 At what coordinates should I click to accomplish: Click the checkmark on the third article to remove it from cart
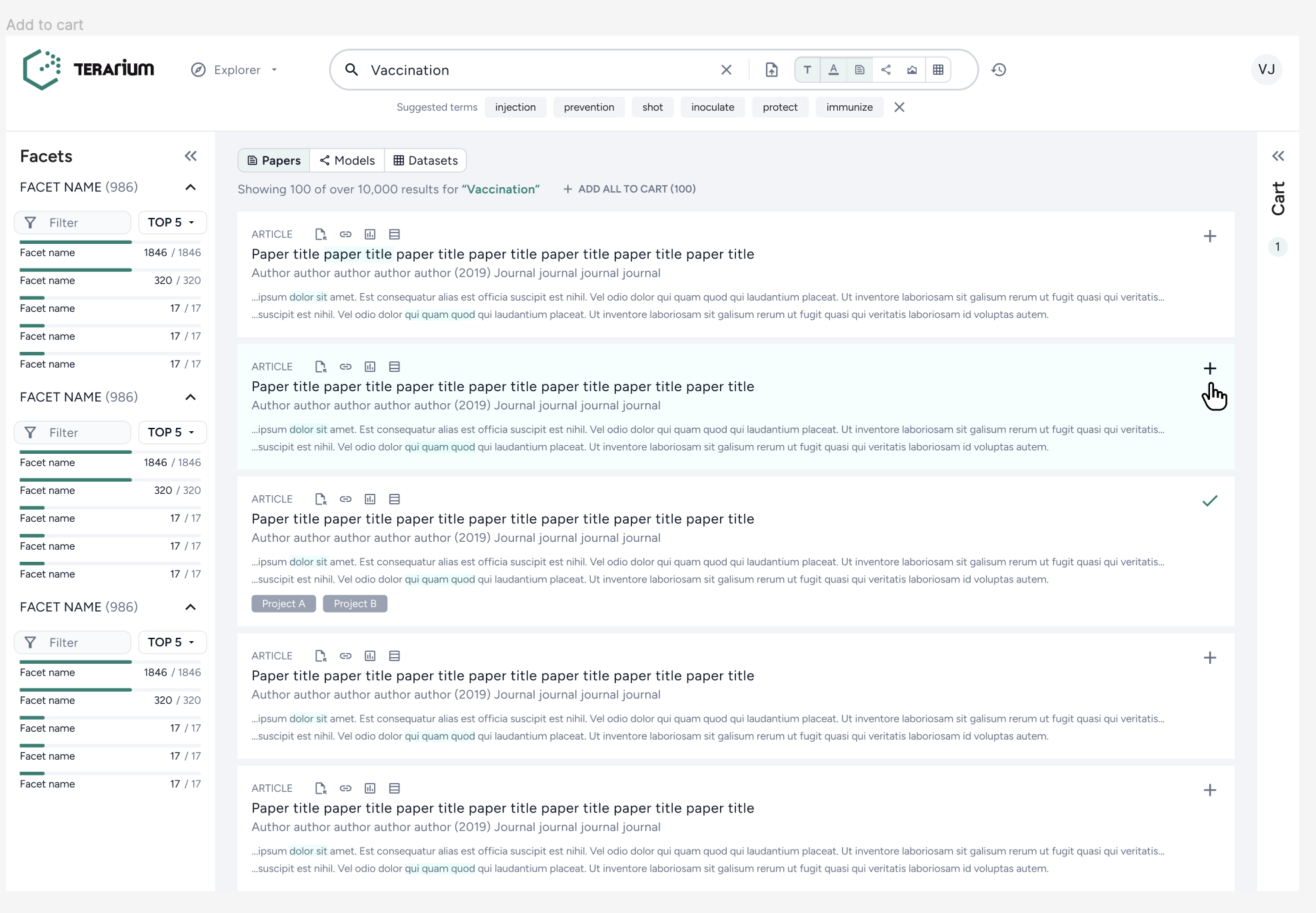pos(1211,500)
